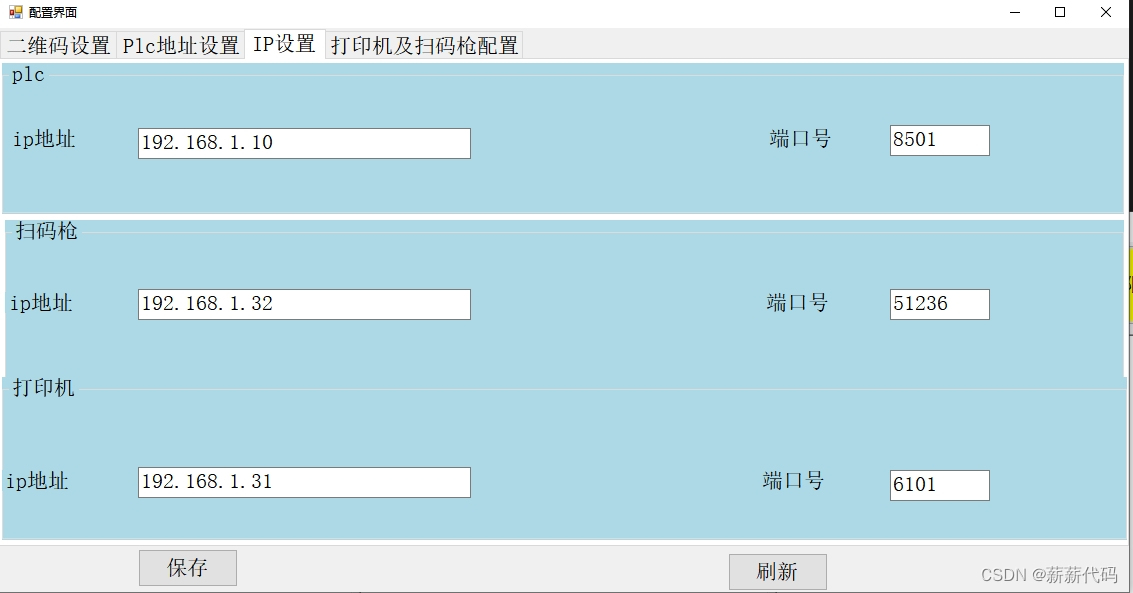Click the 刷新 button to refresh
The height and width of the screenshot is (593, 1133).
pyautogui.click(x=778, y=571)
